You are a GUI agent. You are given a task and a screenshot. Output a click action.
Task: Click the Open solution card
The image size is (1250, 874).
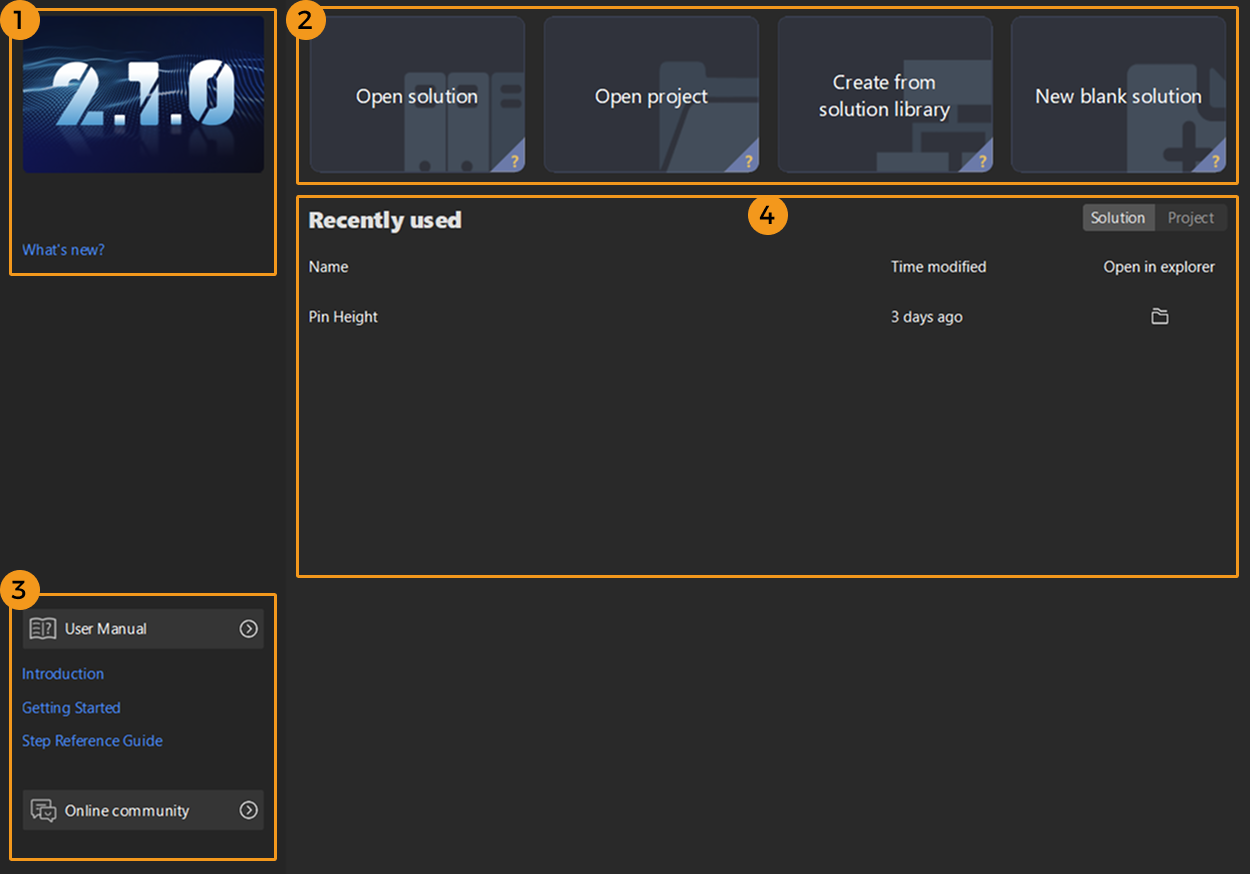tap(417, 95)
